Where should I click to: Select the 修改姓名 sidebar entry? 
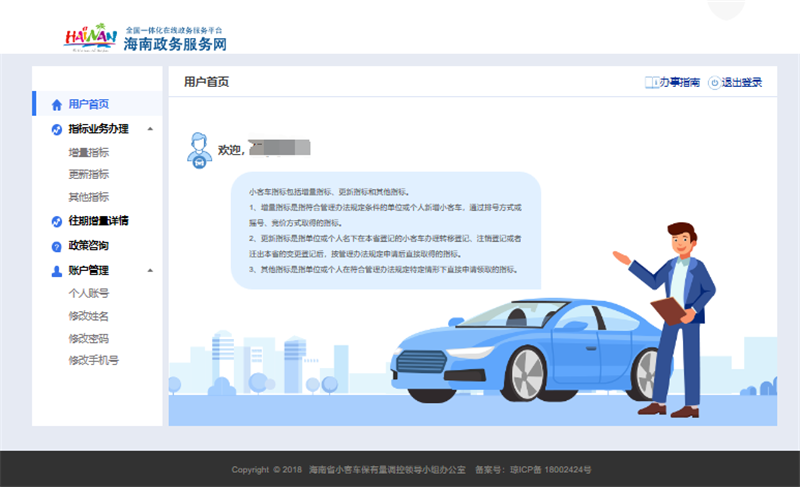pos(89,316)
